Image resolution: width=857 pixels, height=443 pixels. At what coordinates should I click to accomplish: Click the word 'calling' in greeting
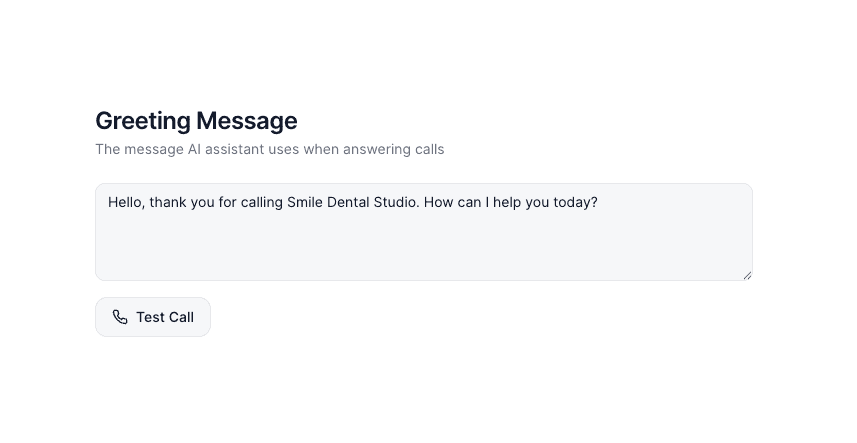tap(262, 202)
